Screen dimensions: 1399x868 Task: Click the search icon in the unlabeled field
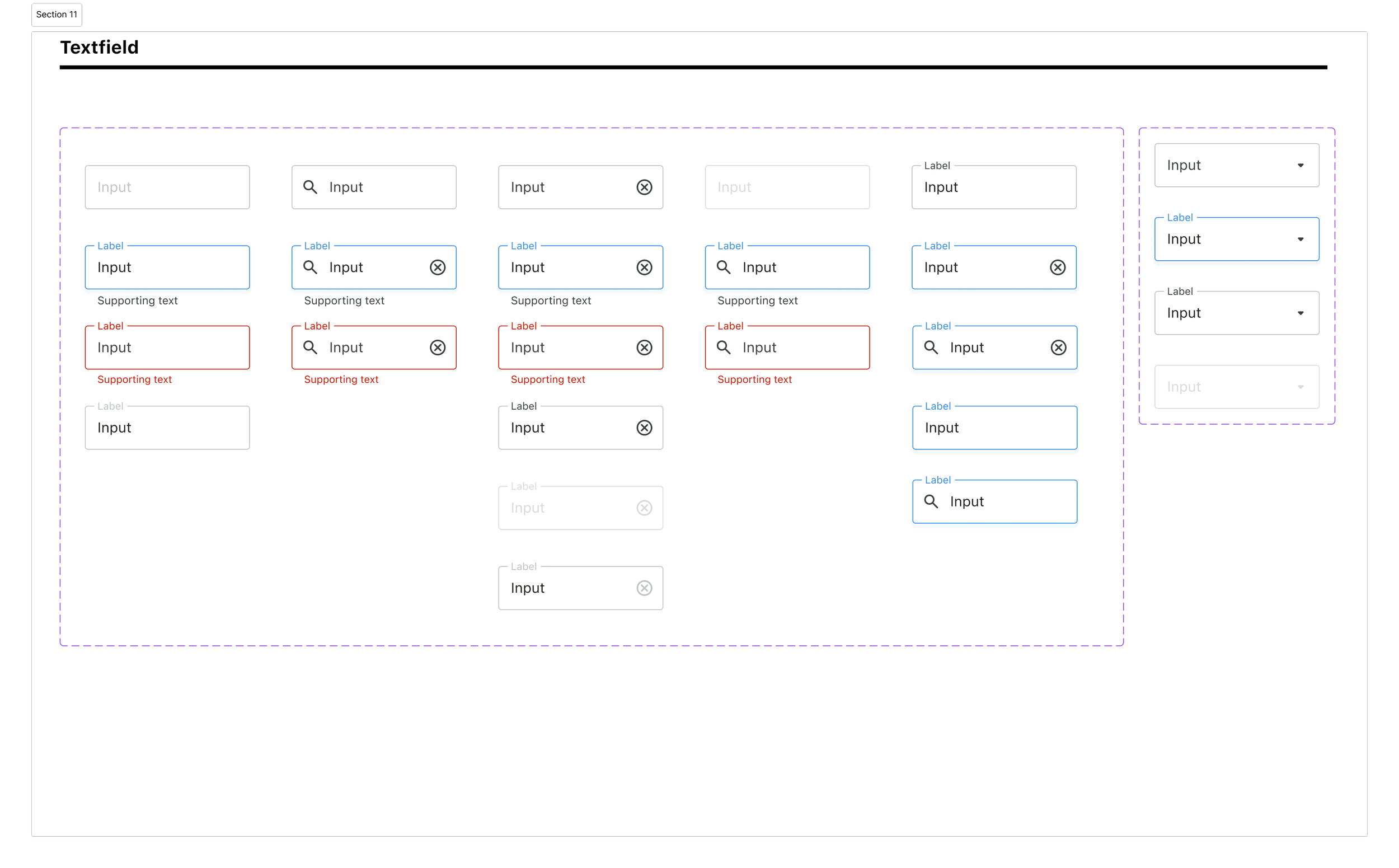click(310, 187)
